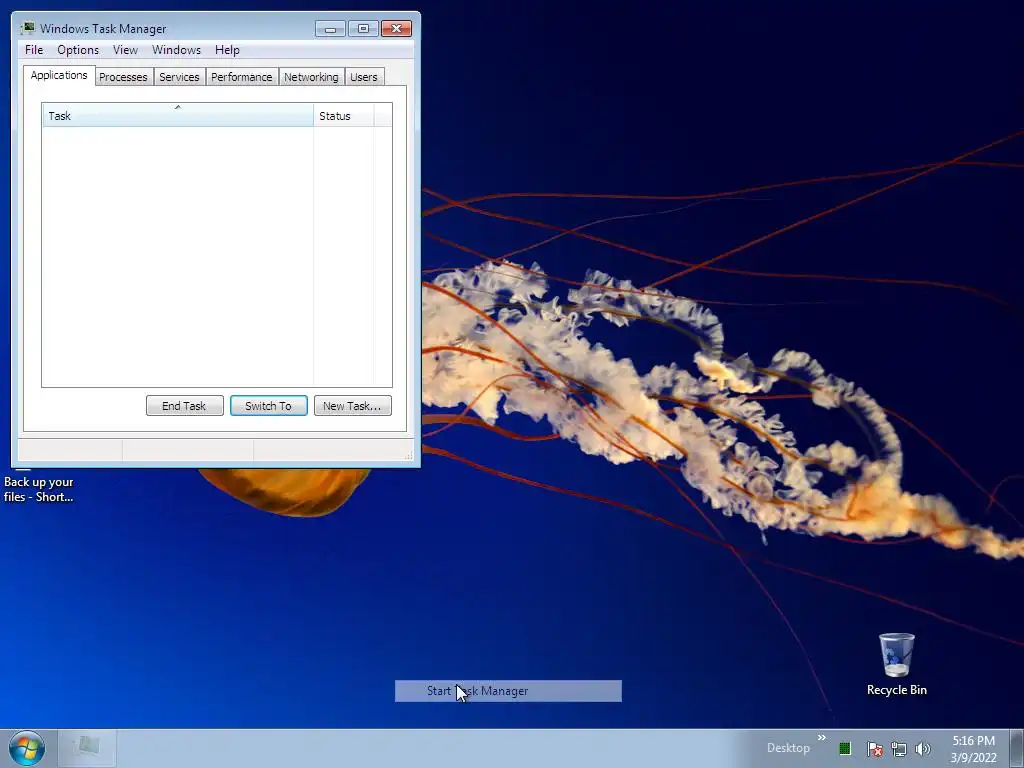Screen dimensions: 1024x768
Task: Open the Options menu
Action: tap(78, 50)
